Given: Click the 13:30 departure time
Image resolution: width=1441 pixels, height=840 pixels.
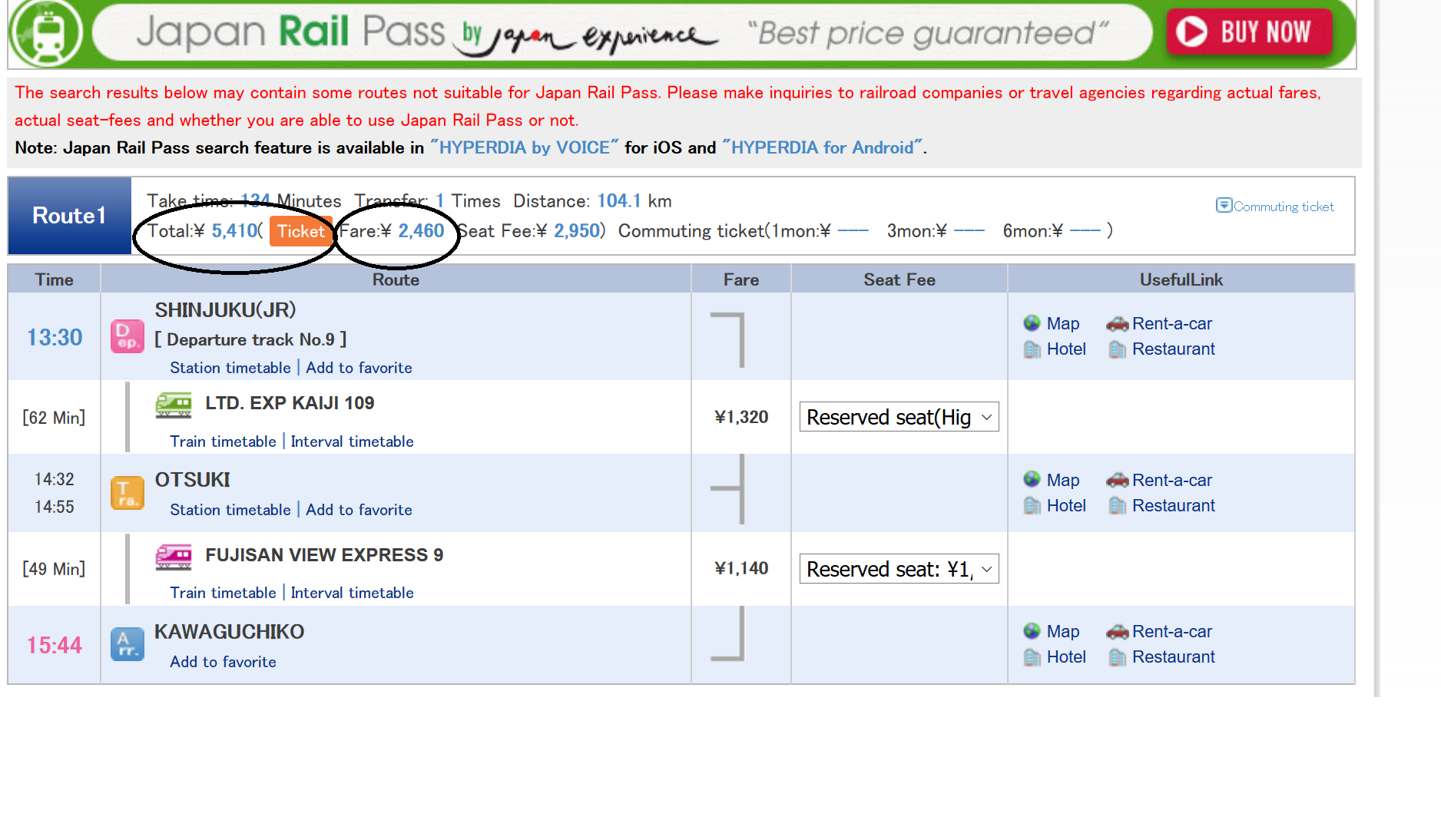Looking at the screenshot, I should 55,338.
